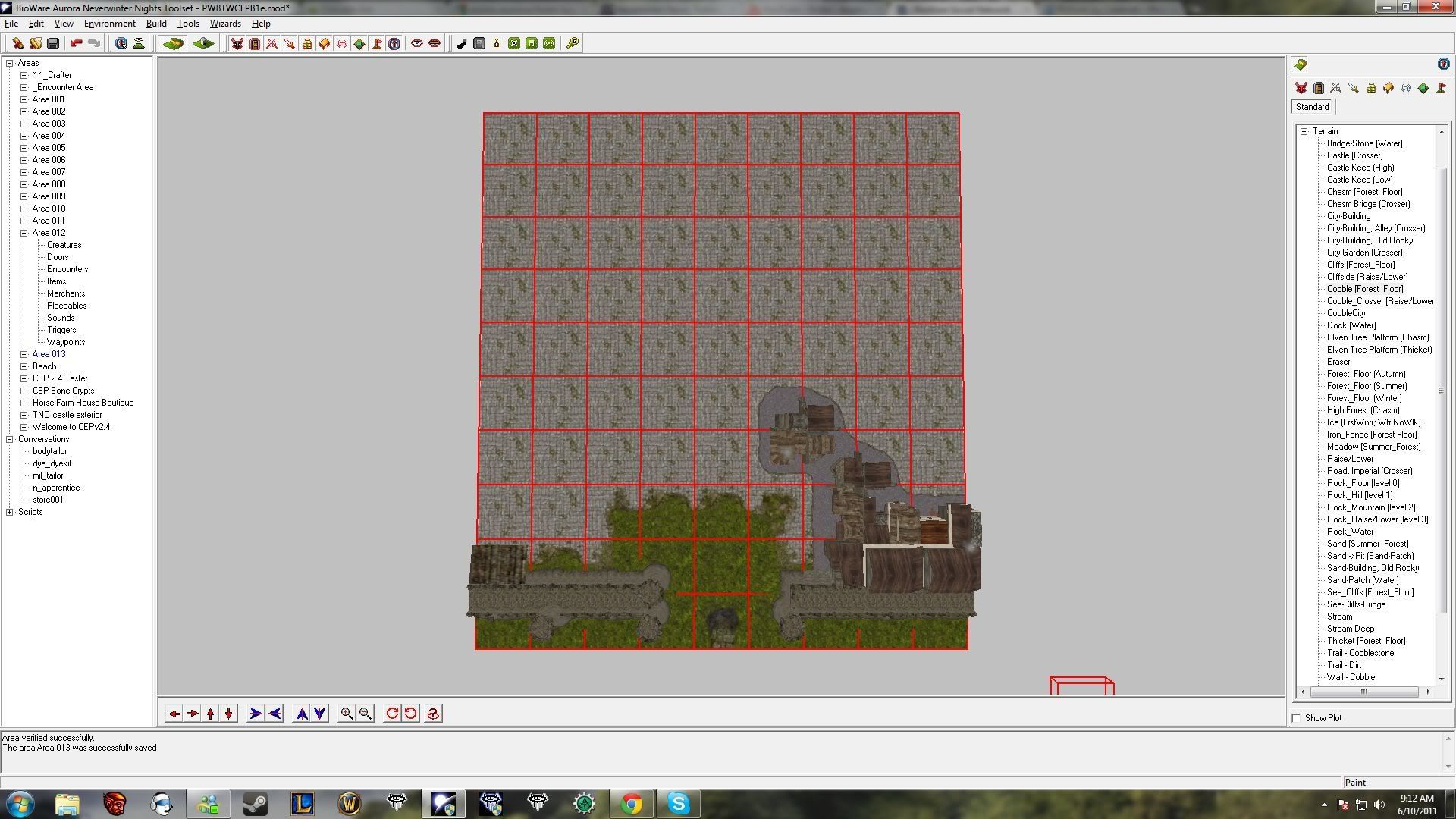Image resolution: width=1456 pixels, height=819 pixels.
Task: Click the paint doors icon in right palette
Action: (1318, 89)
